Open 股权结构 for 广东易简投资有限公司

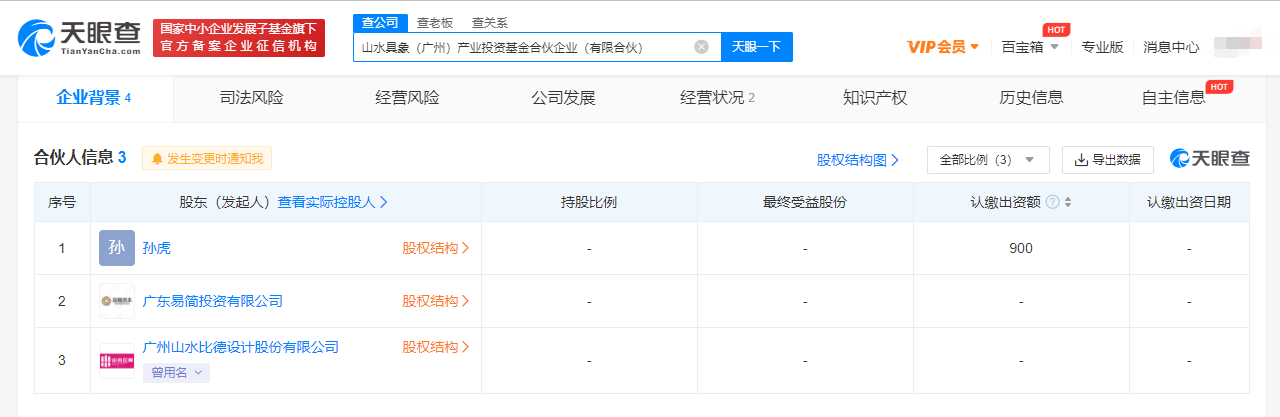(x=436, y=301)
